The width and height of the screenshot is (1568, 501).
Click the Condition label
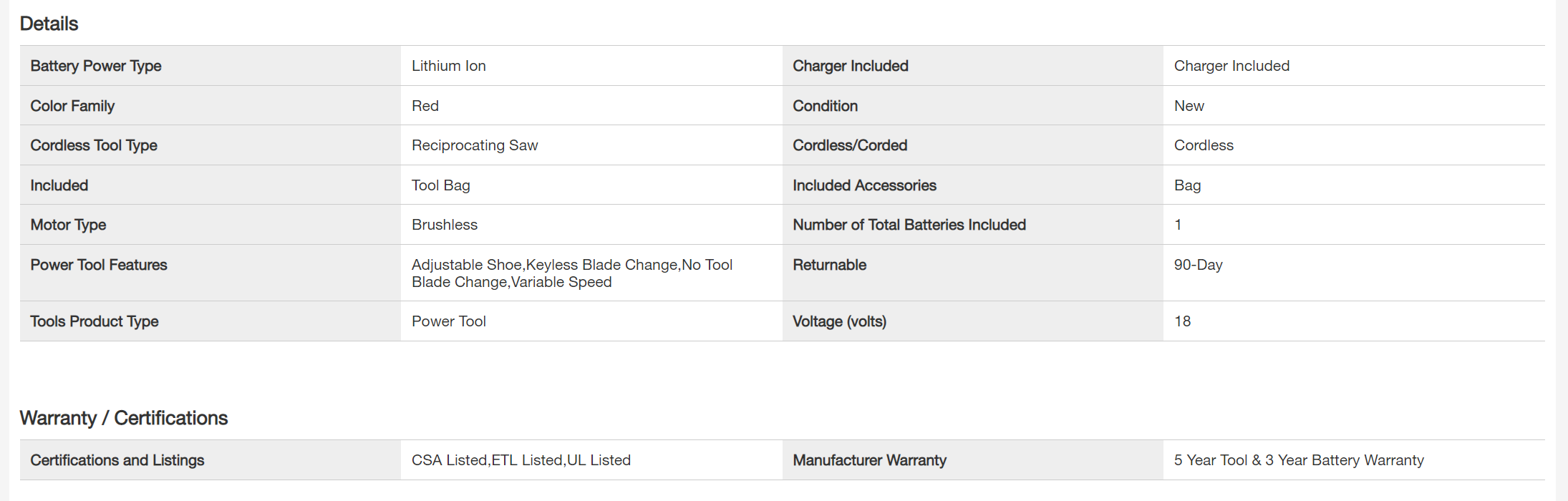825,106
